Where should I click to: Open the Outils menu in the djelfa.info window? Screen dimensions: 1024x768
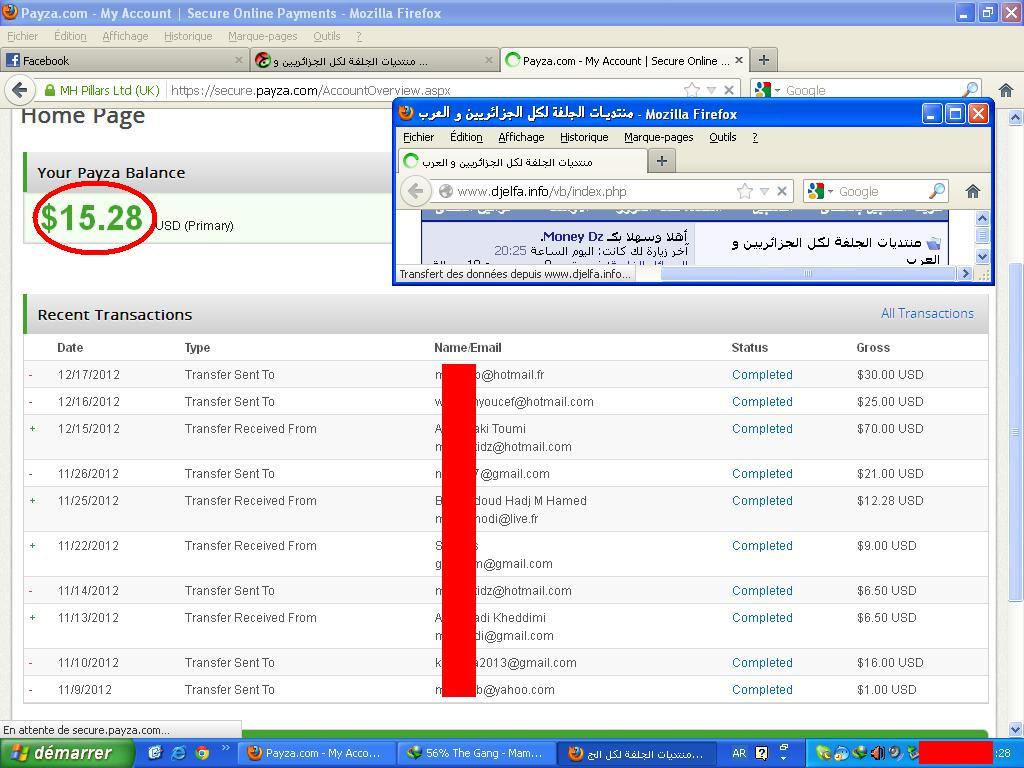click(x=722, y=137)
